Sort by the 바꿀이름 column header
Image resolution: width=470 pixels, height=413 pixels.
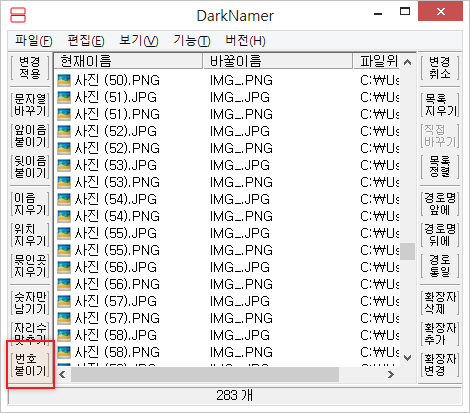(278, 61)
